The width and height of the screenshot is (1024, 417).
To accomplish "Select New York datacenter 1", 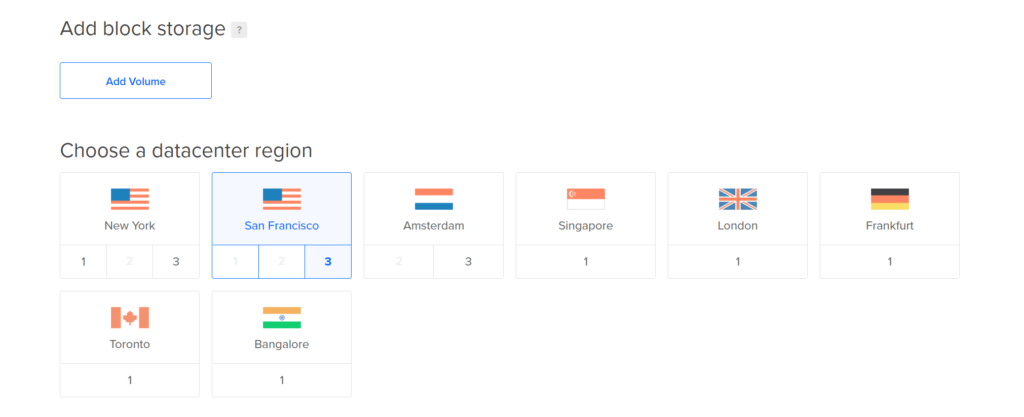I will coord(84,262).
